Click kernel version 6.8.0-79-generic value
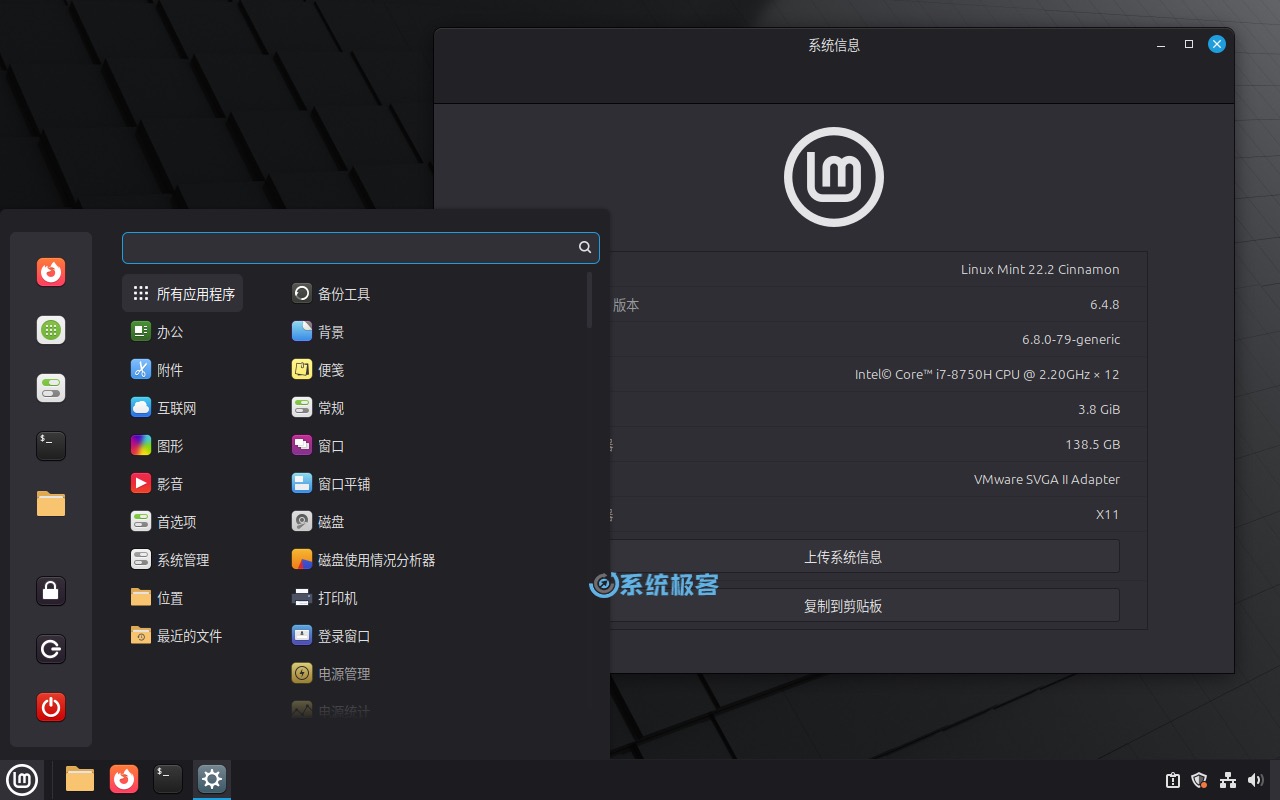 coord(1071,339)
